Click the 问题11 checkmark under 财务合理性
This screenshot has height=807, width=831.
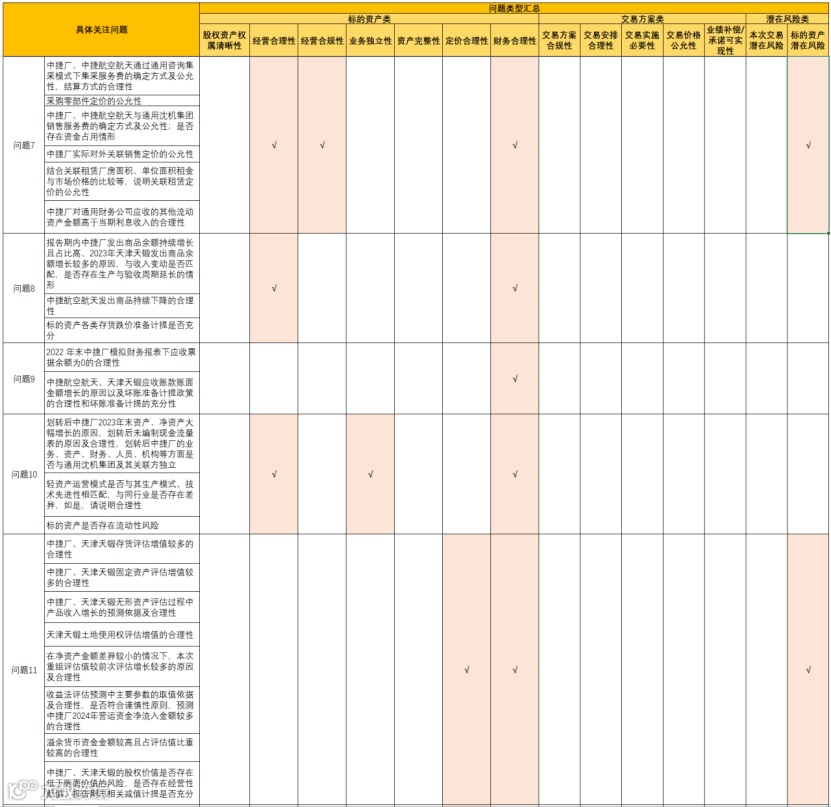pyautogui.click(x=515, y=670)
